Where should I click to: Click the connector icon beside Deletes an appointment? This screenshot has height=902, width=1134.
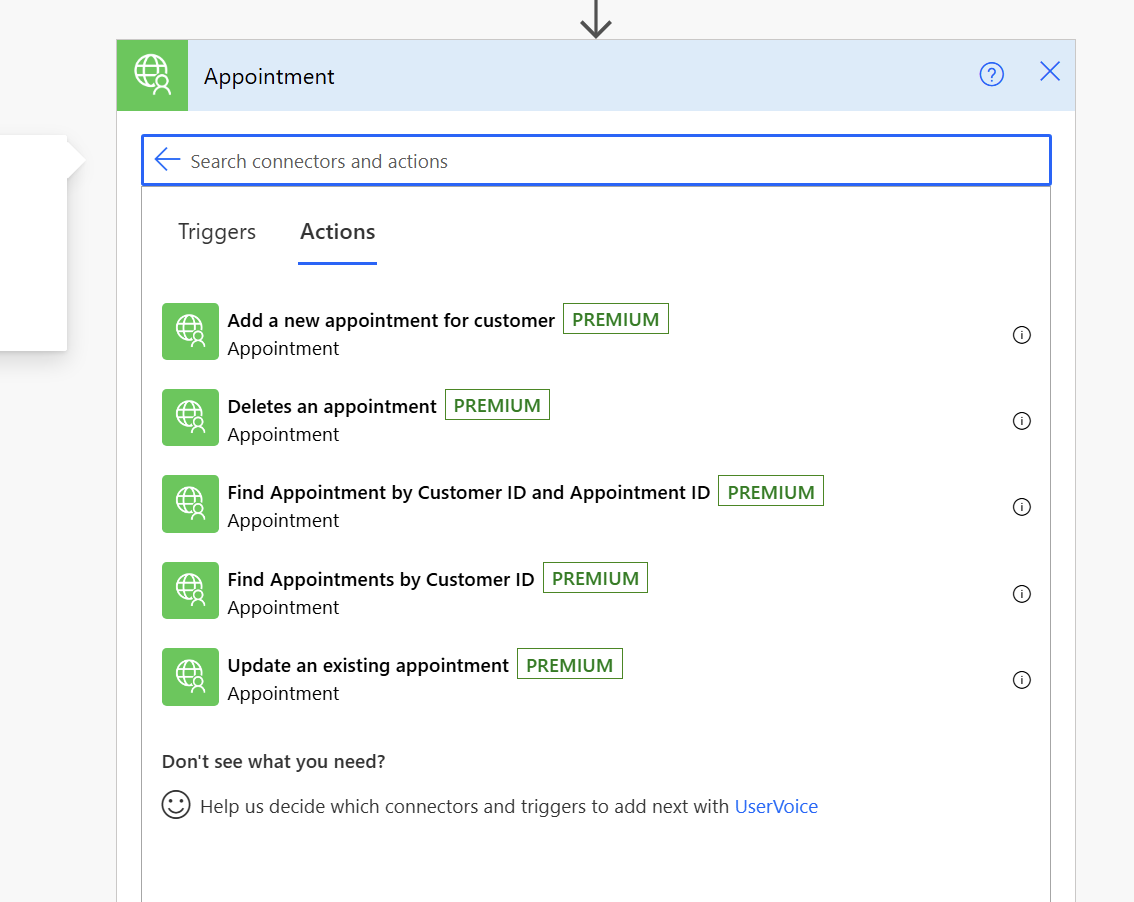coord(190,417)
